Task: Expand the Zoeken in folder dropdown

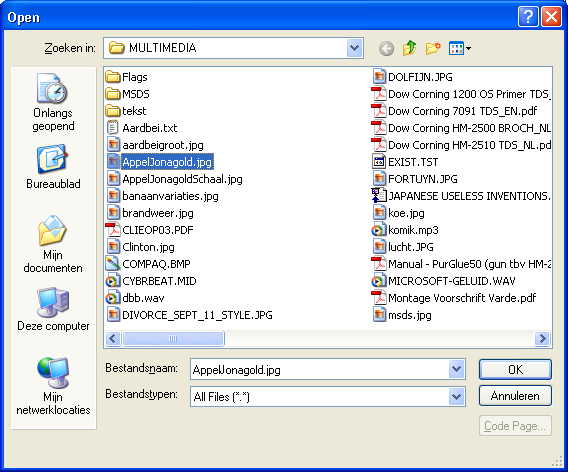Action: coord(355,48)
